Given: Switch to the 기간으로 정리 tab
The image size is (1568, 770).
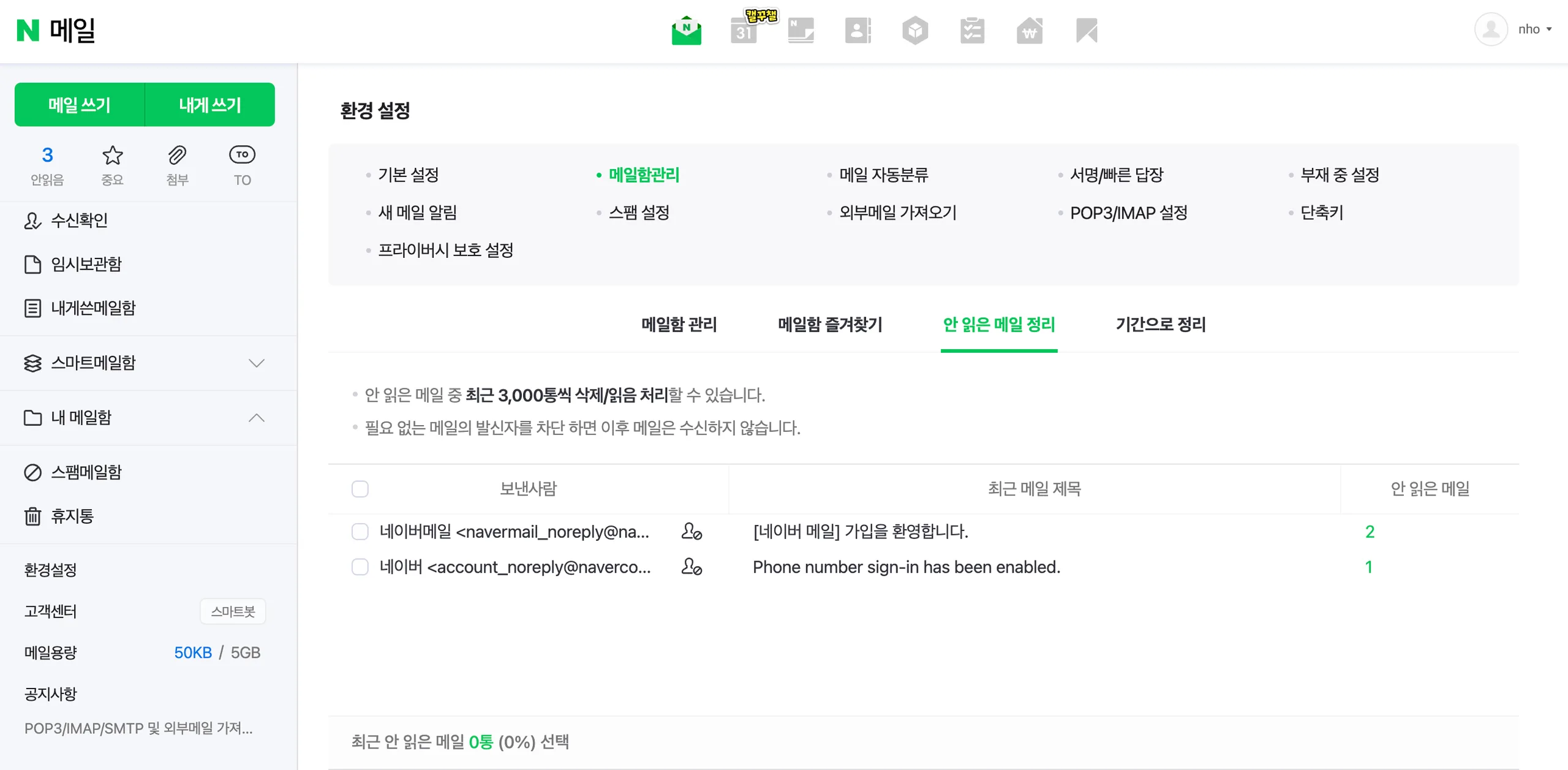Looking at the screenshot, I should [x=1160, y=324].
